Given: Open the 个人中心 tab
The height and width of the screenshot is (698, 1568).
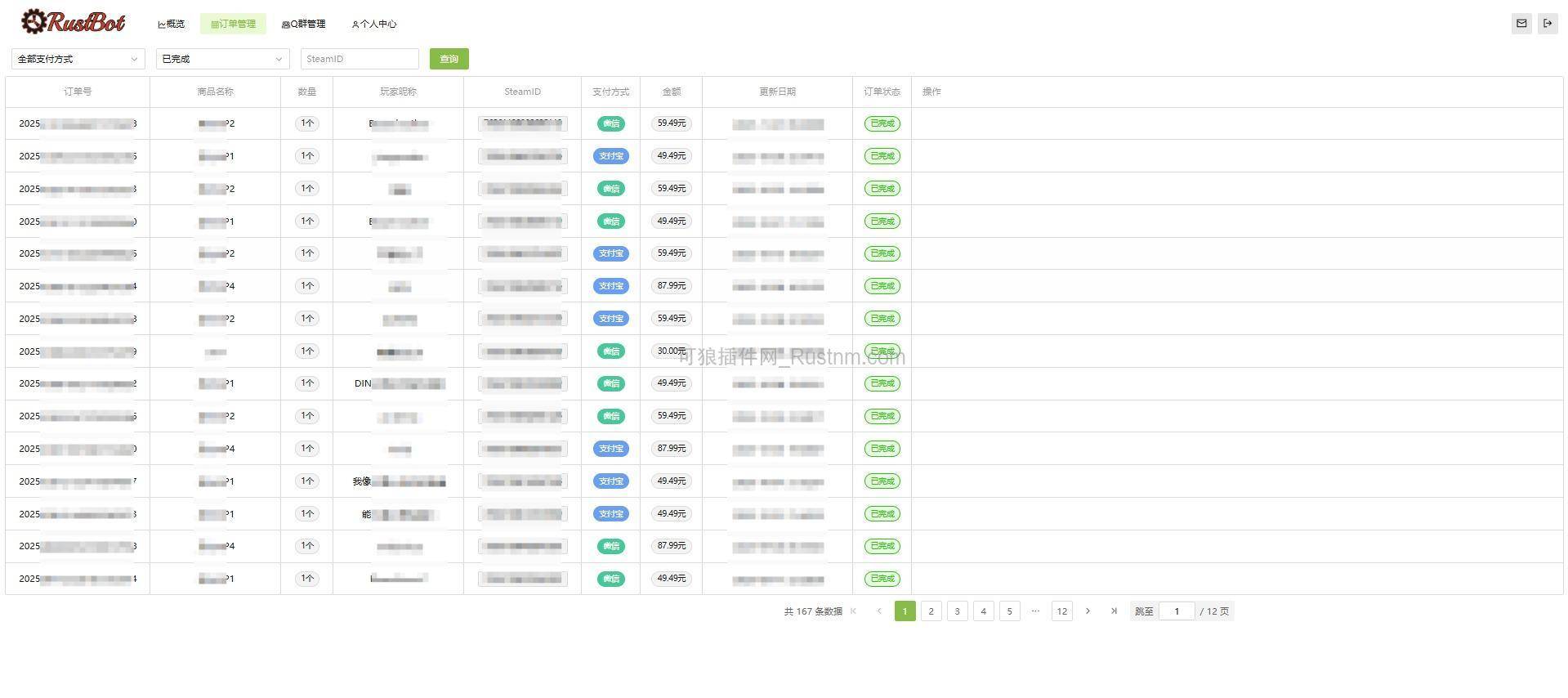Looking at the screenshot, I should [x=374, y=24].
